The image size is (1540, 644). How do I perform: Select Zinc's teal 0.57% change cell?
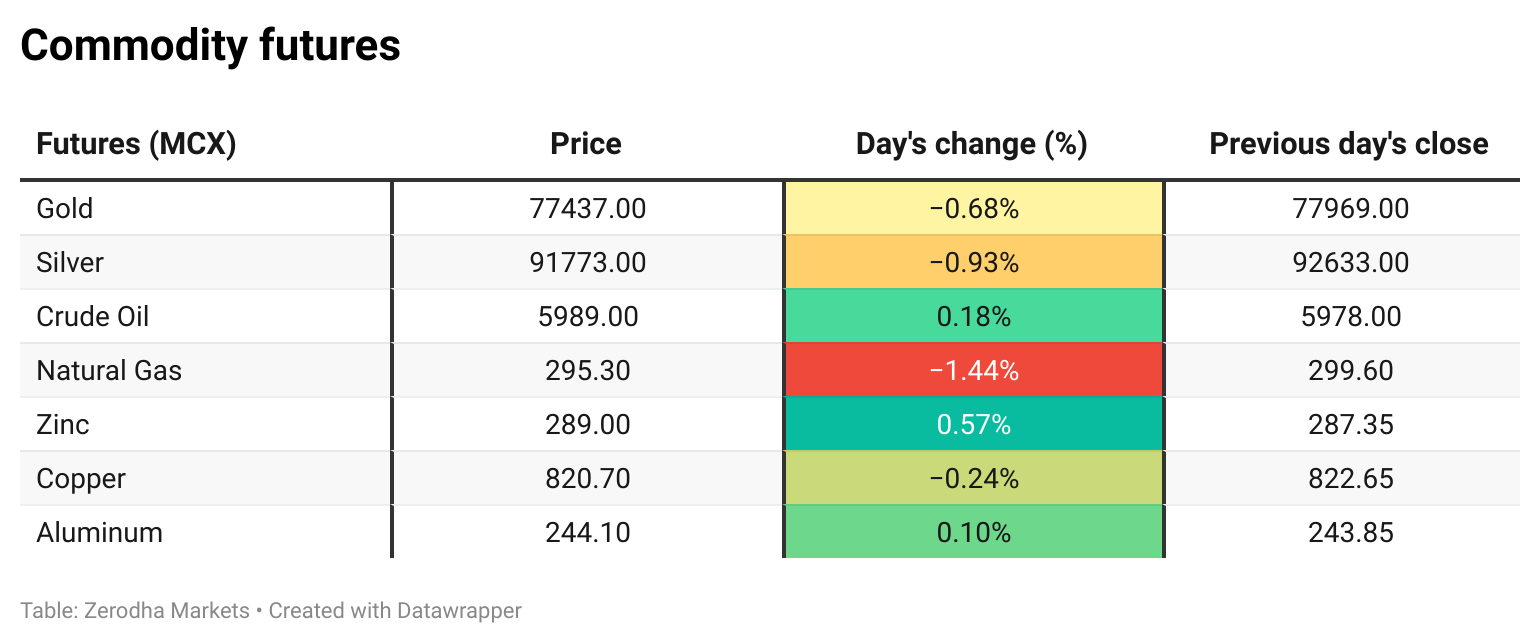coord(974,424)
